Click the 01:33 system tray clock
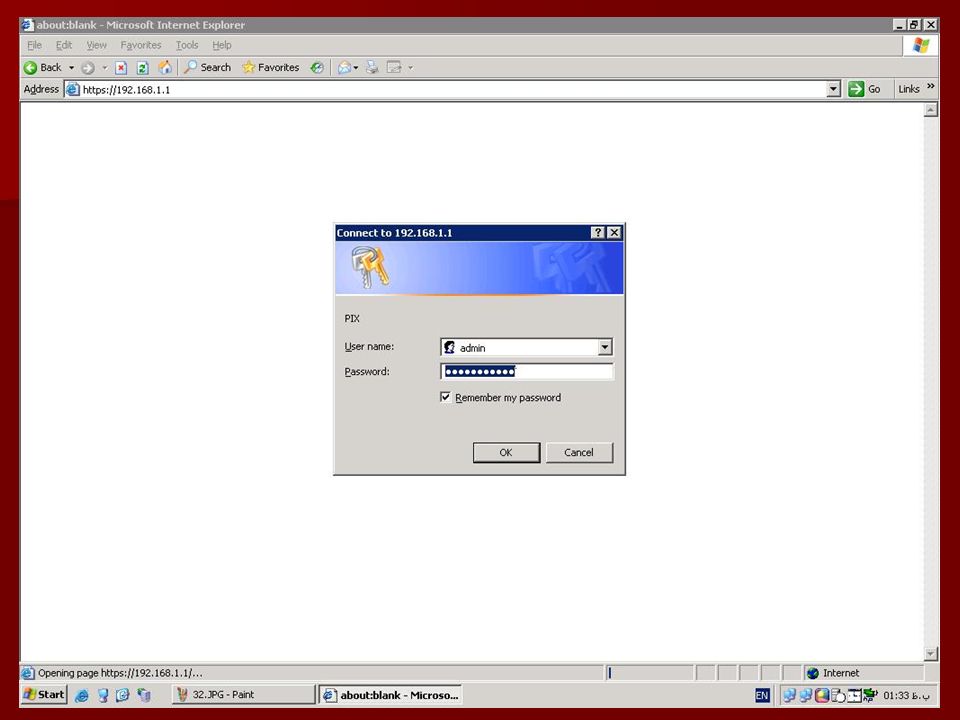The height and width of the screenshot is (720, 960). pos(906,695)
